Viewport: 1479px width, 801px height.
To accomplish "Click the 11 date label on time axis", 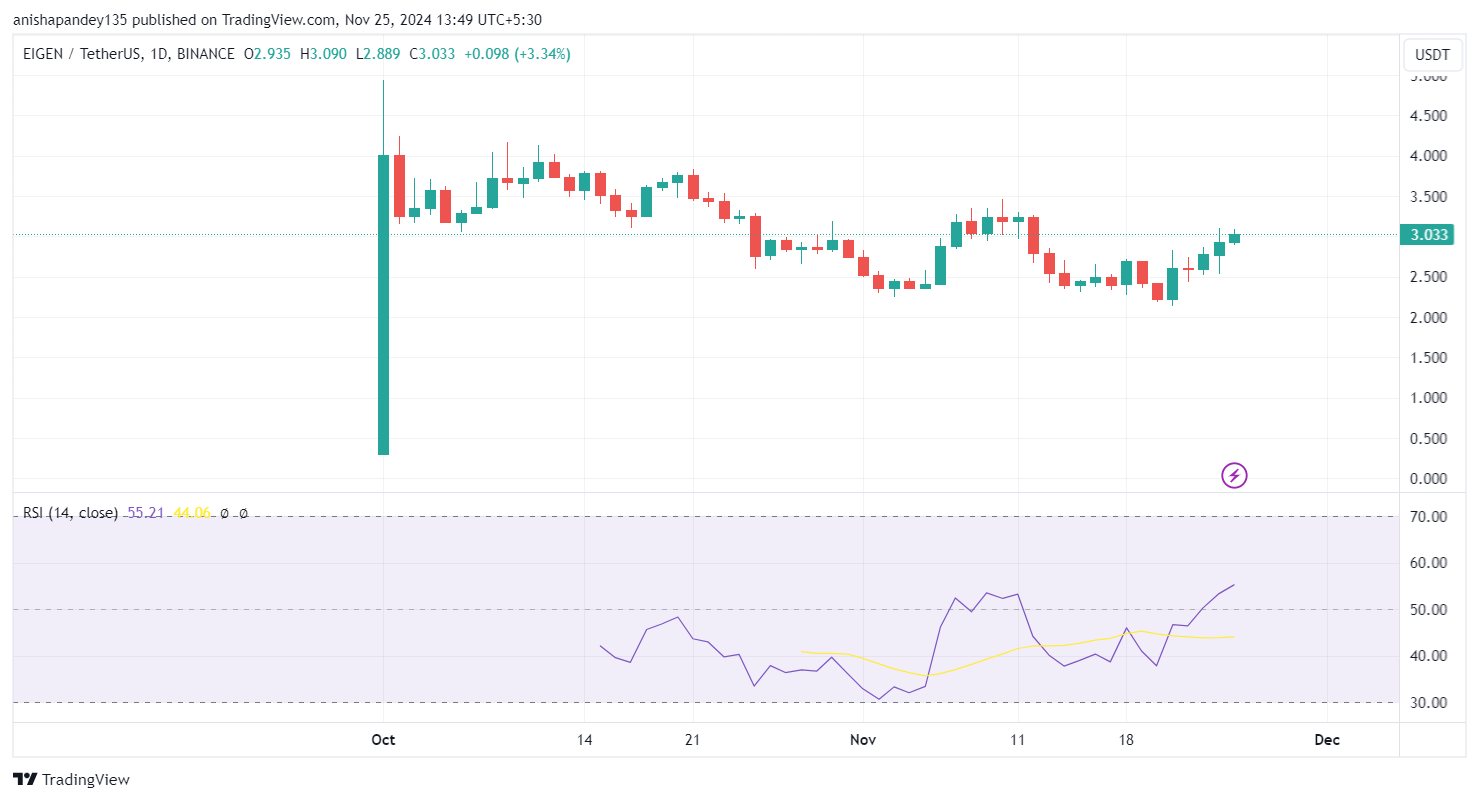I will click(1018, 740).
